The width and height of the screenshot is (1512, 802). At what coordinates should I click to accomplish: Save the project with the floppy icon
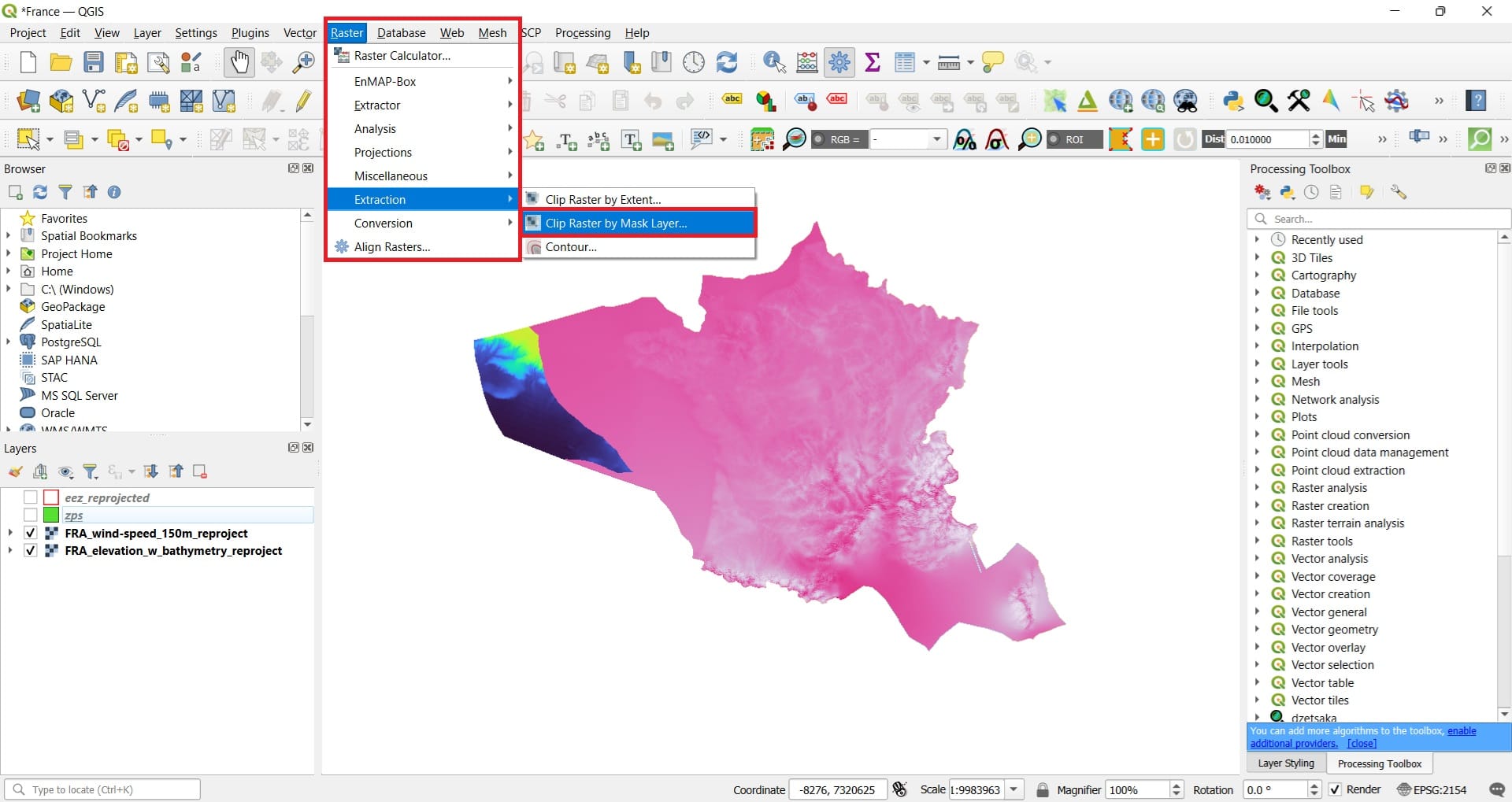tap(94, 62)
